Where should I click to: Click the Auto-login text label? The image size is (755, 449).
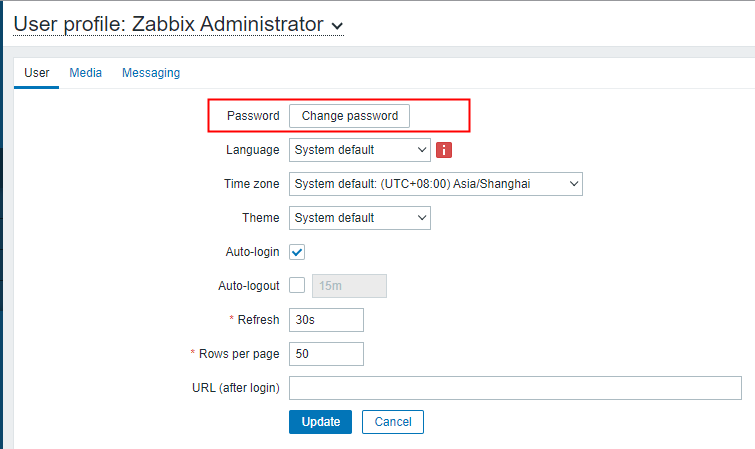[x=254, y=252]
